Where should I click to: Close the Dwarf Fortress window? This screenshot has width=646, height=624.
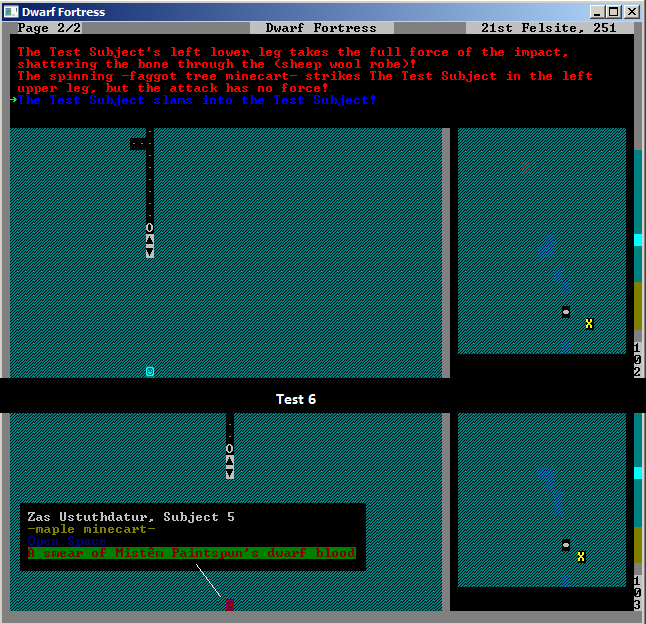point(632,12)
